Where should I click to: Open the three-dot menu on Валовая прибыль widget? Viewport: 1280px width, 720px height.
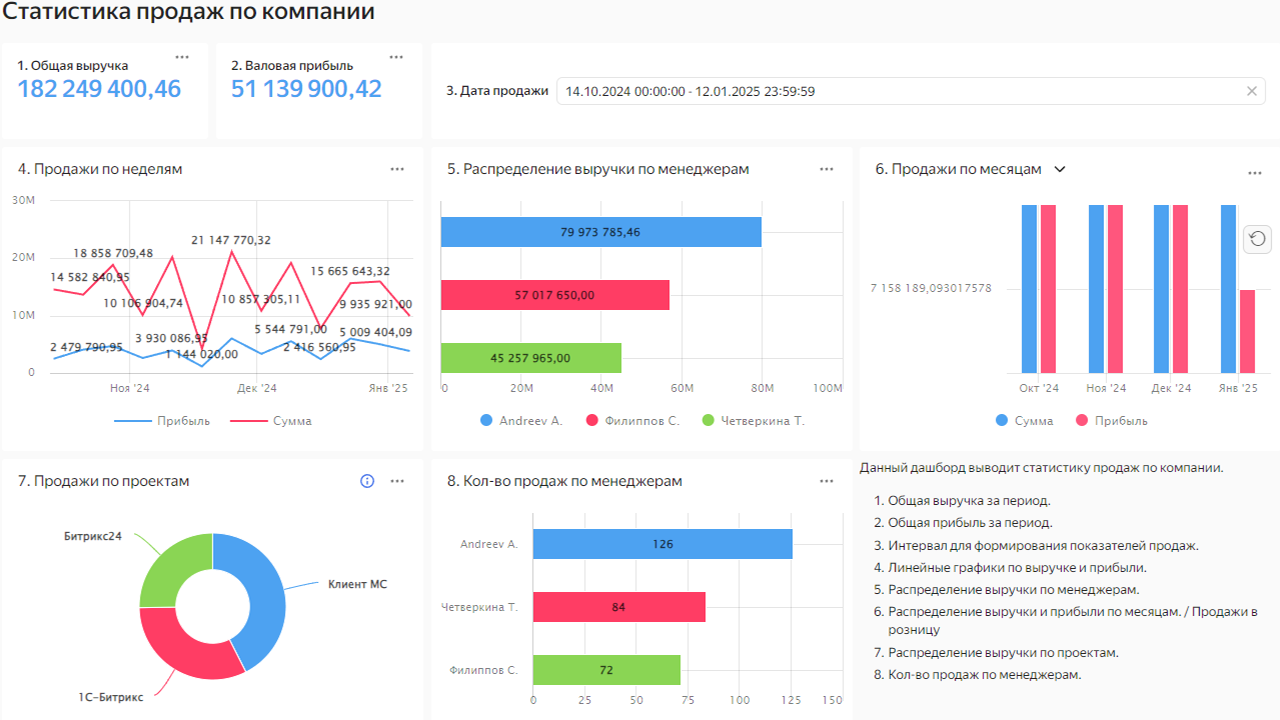[x=396, y=57]
